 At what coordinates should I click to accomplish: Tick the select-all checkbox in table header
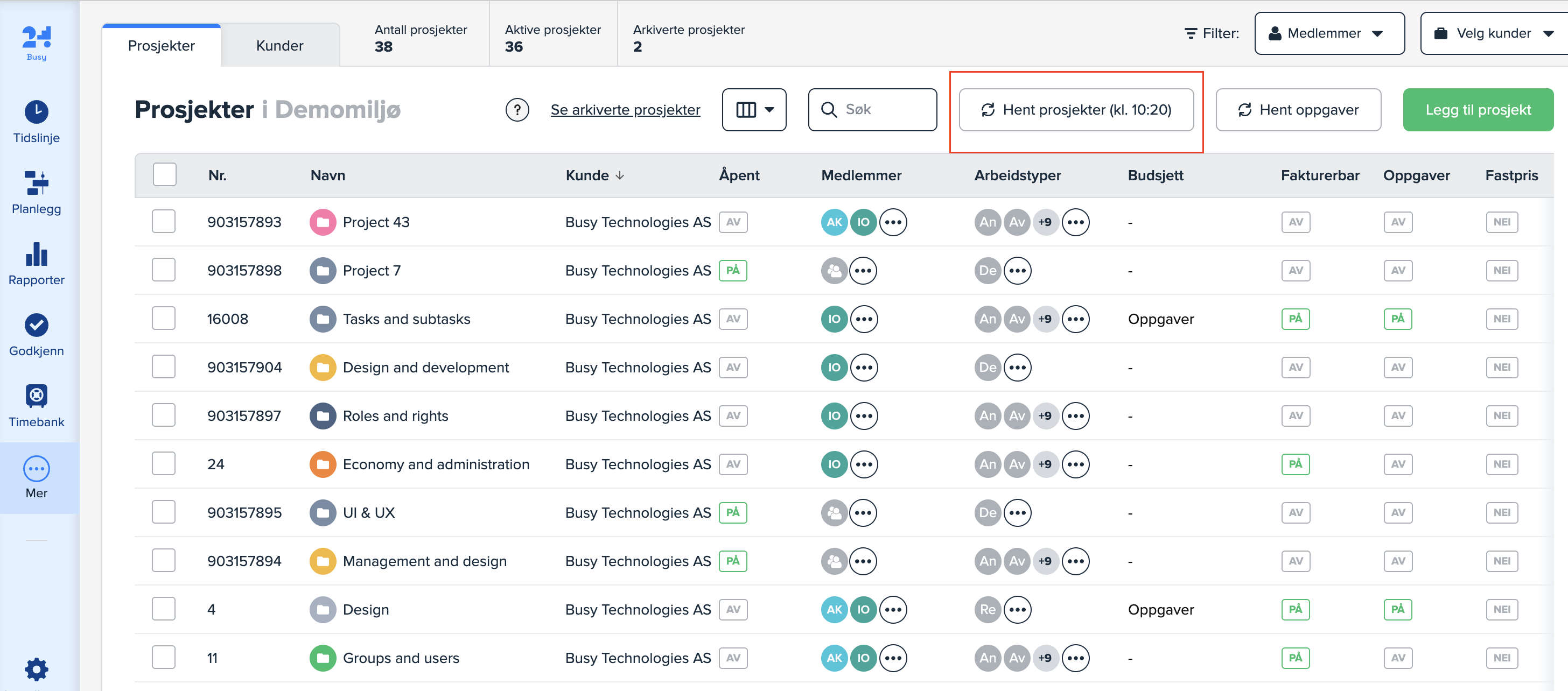coord(164,175)
